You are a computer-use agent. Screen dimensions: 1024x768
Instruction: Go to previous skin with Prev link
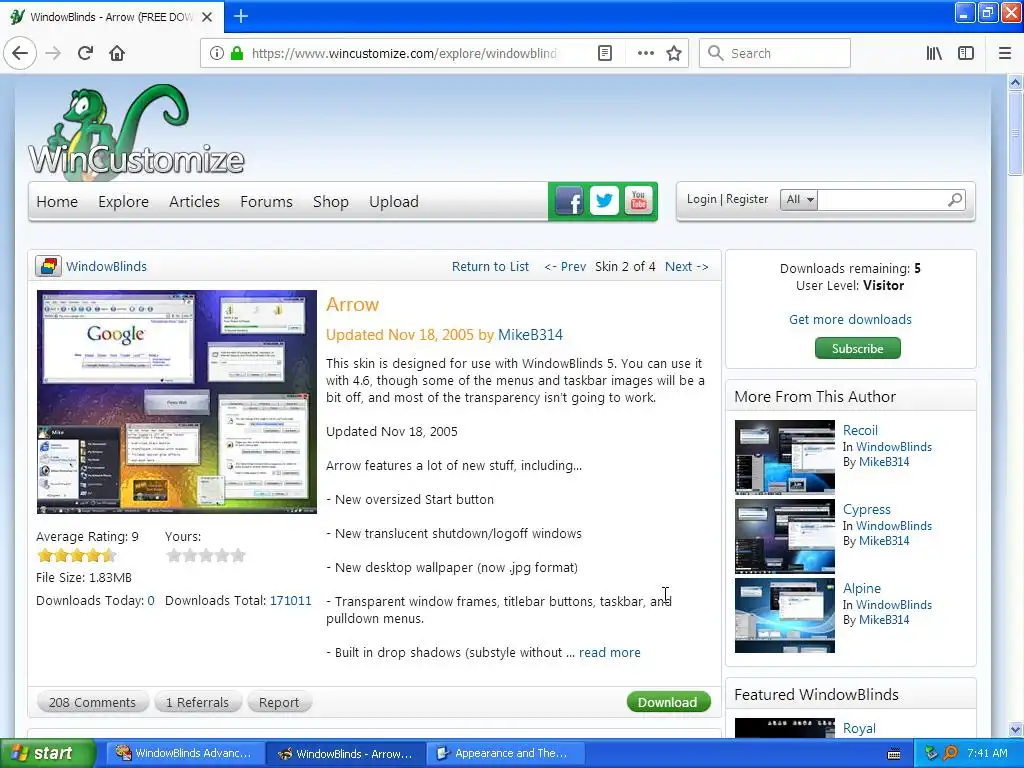(566, 266)
